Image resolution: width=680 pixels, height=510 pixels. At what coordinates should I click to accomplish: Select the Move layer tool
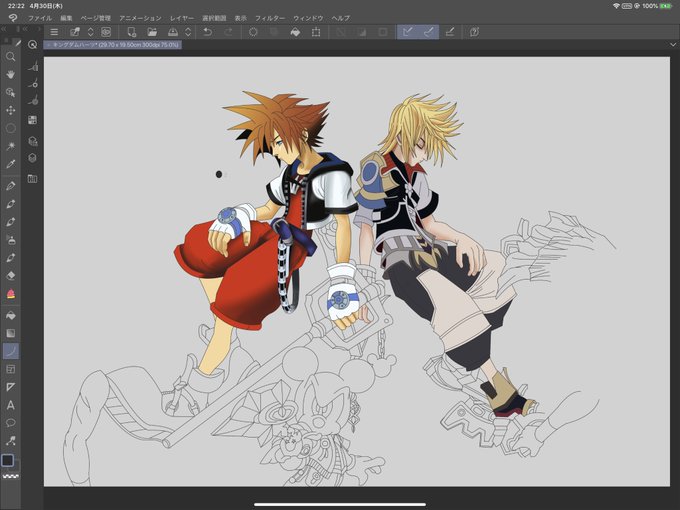click(10, 110)
